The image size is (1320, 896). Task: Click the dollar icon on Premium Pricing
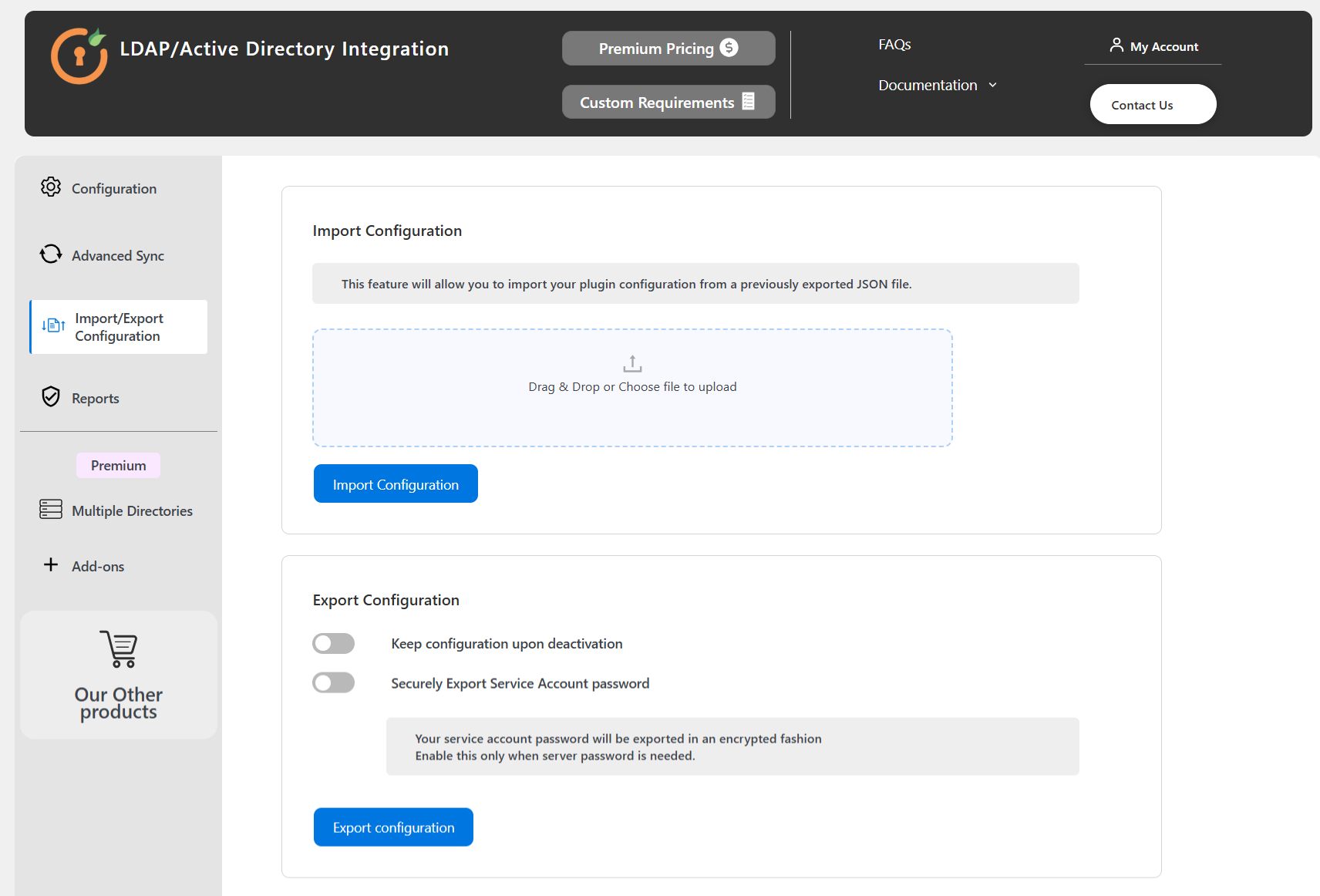click(728, 48)
